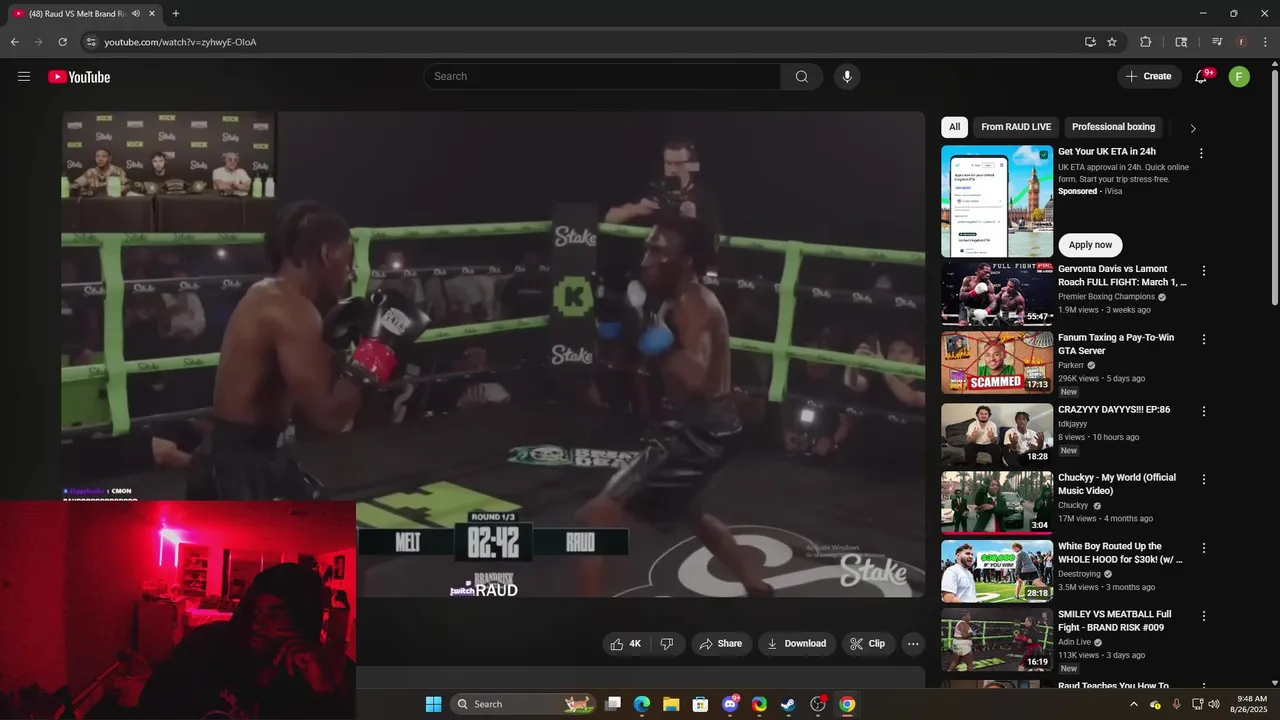Click the search magnifier button
The image size is (1280, 720).
click(x=802, y=77)
